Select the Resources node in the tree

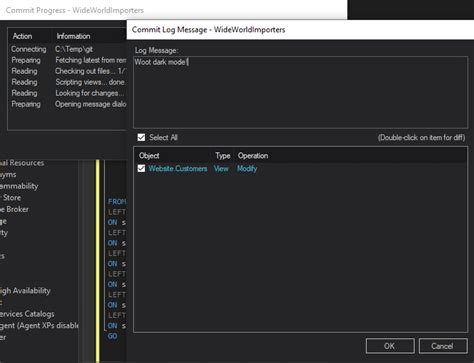(x=22, y=163)
